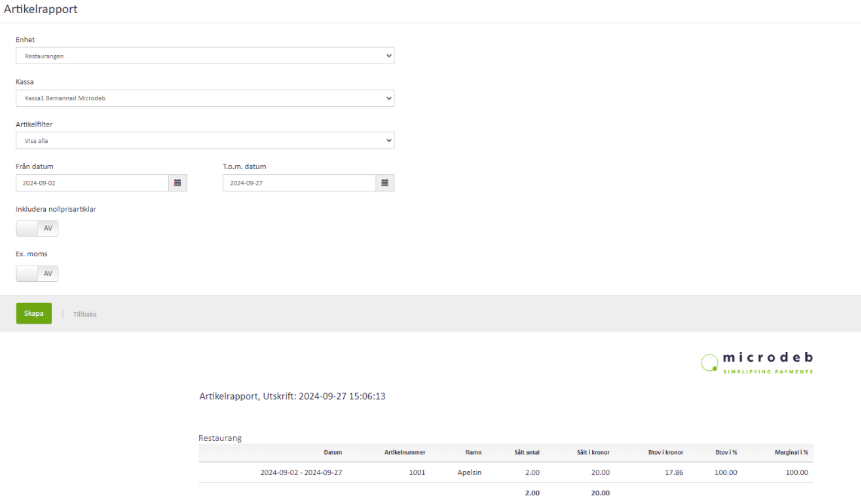Click into the Från datum input field

coord(92,183)
